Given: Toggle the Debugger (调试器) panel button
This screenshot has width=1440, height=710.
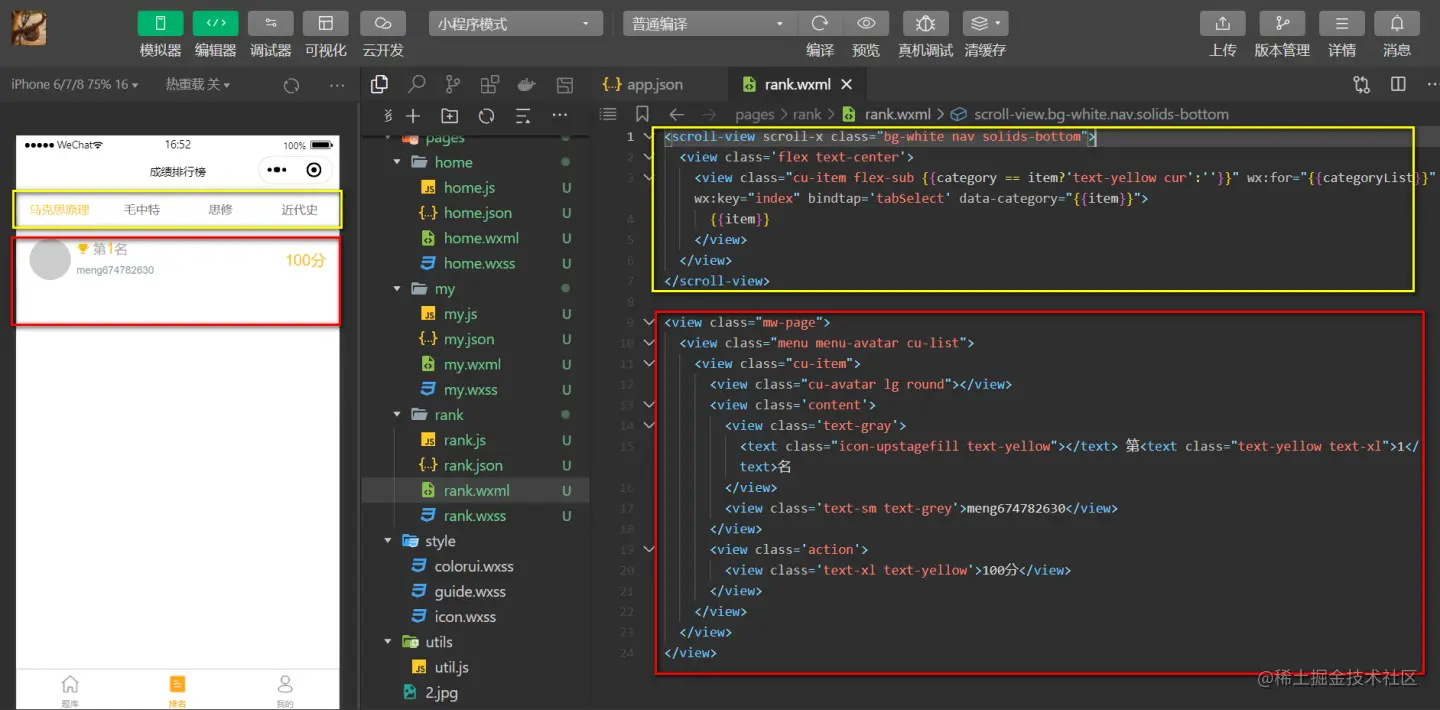Looking at the screenshot, I should pyautogui.click(x=270, y=24).
